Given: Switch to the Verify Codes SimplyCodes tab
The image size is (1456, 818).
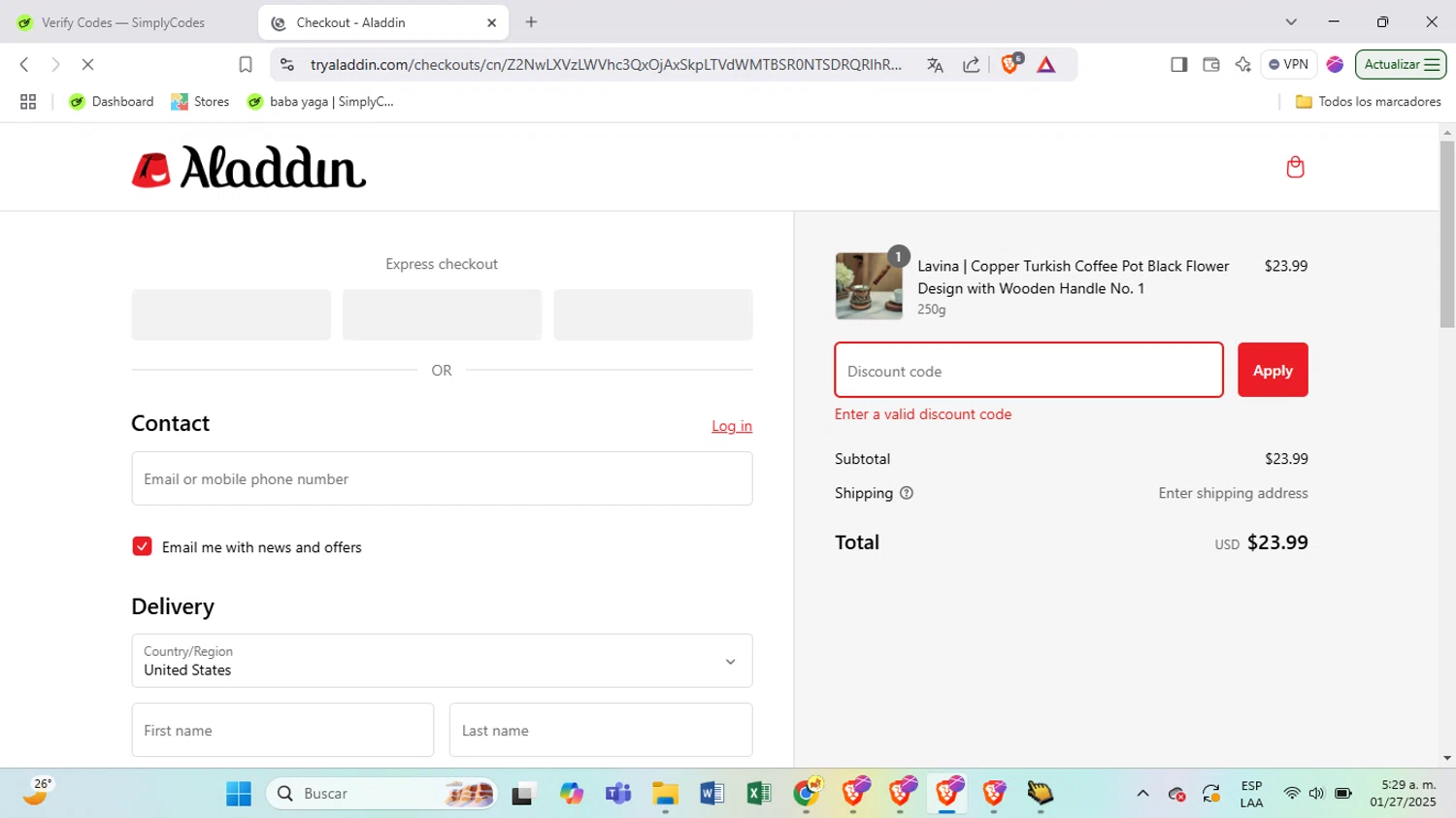Looking at the screenshot, I should tap(123, 22).
